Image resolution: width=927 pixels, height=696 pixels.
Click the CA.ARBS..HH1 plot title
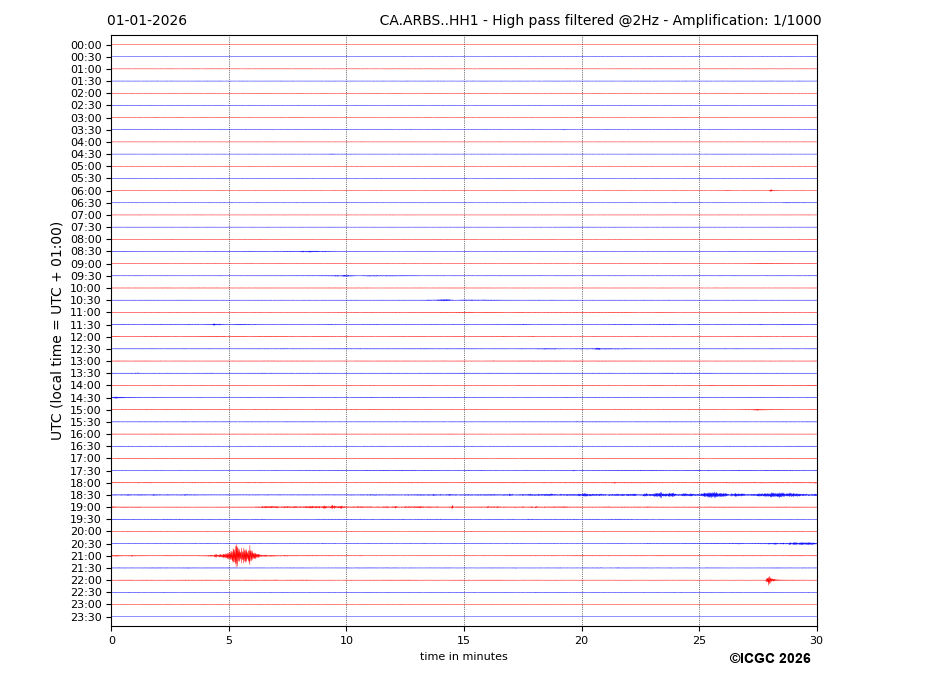coord(600,21)
